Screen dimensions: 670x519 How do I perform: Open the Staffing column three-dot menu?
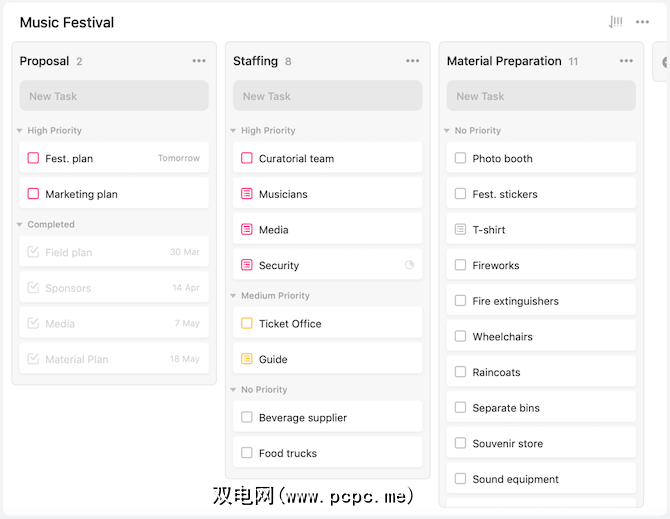click(x=413, y=61)
